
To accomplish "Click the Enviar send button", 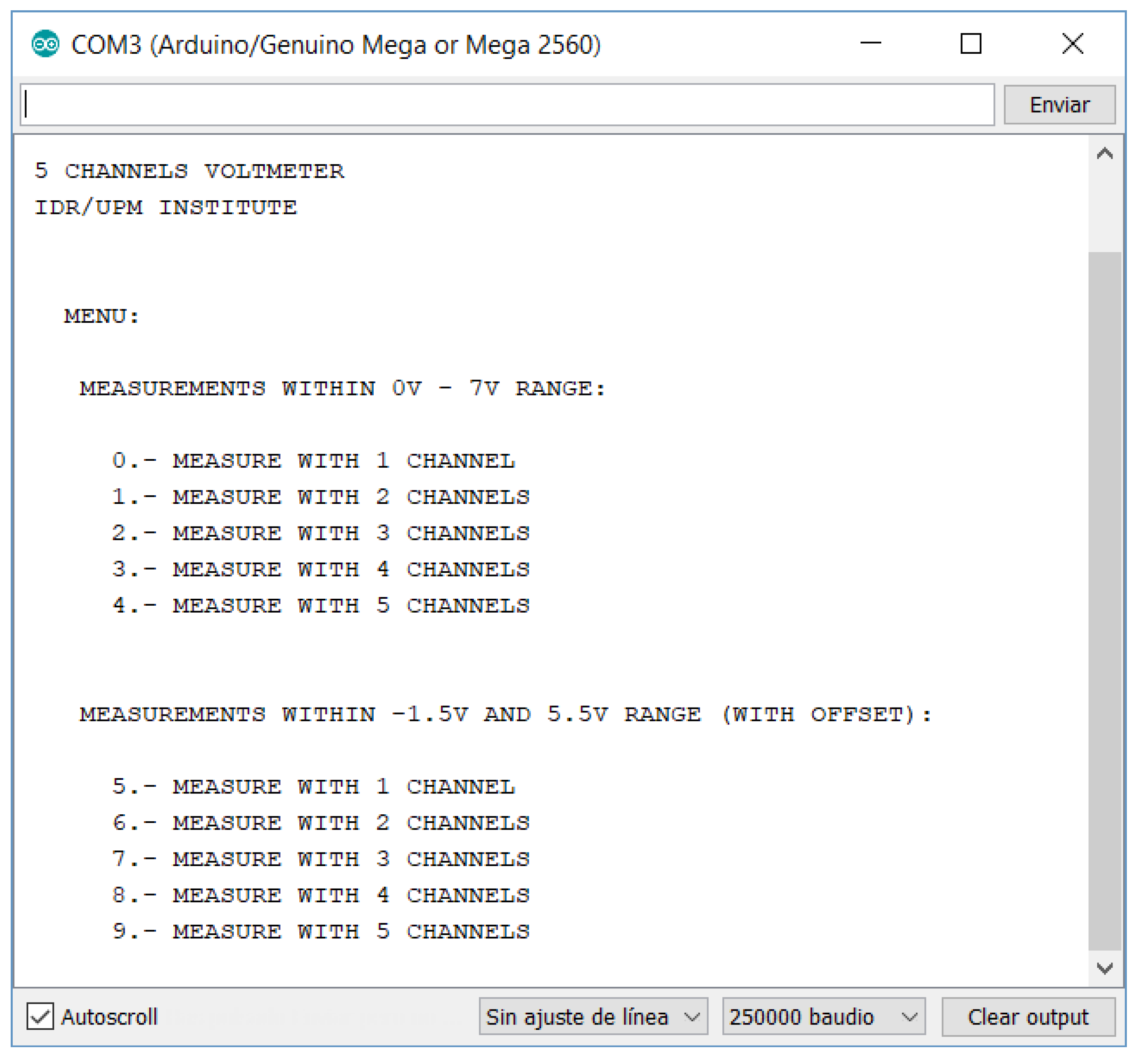I will (x=1059, y=105).
